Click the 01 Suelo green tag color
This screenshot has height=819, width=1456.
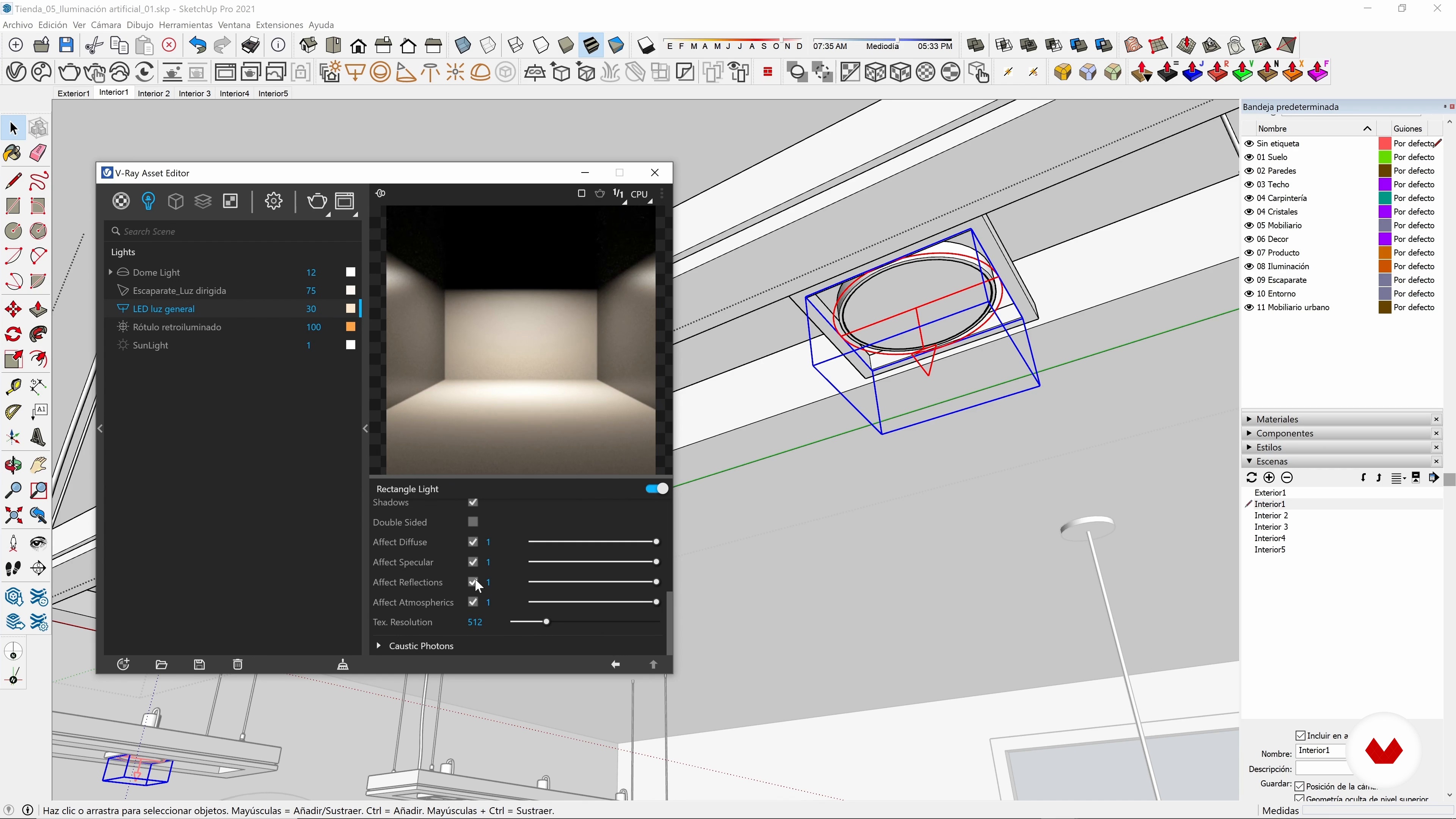coord(1385,157)
